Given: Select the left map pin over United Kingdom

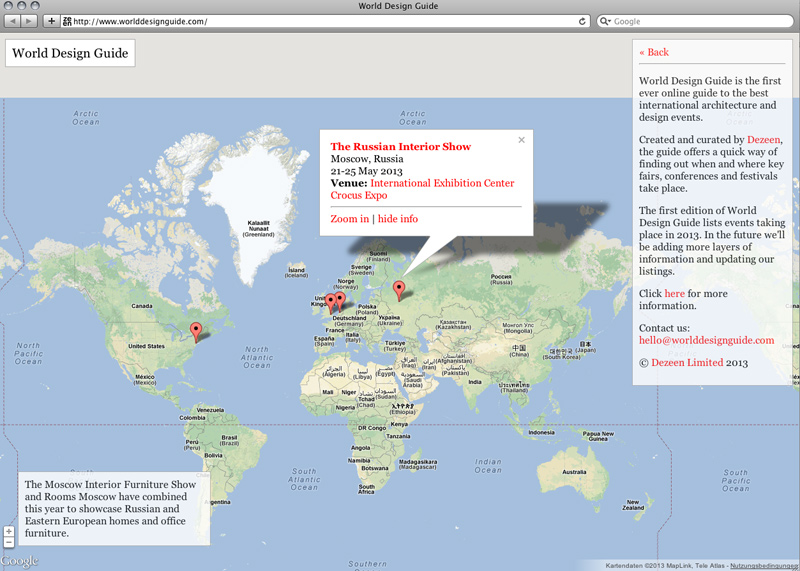Looking at the screenshot, I should pyautogui.click(x=331, y=303).
